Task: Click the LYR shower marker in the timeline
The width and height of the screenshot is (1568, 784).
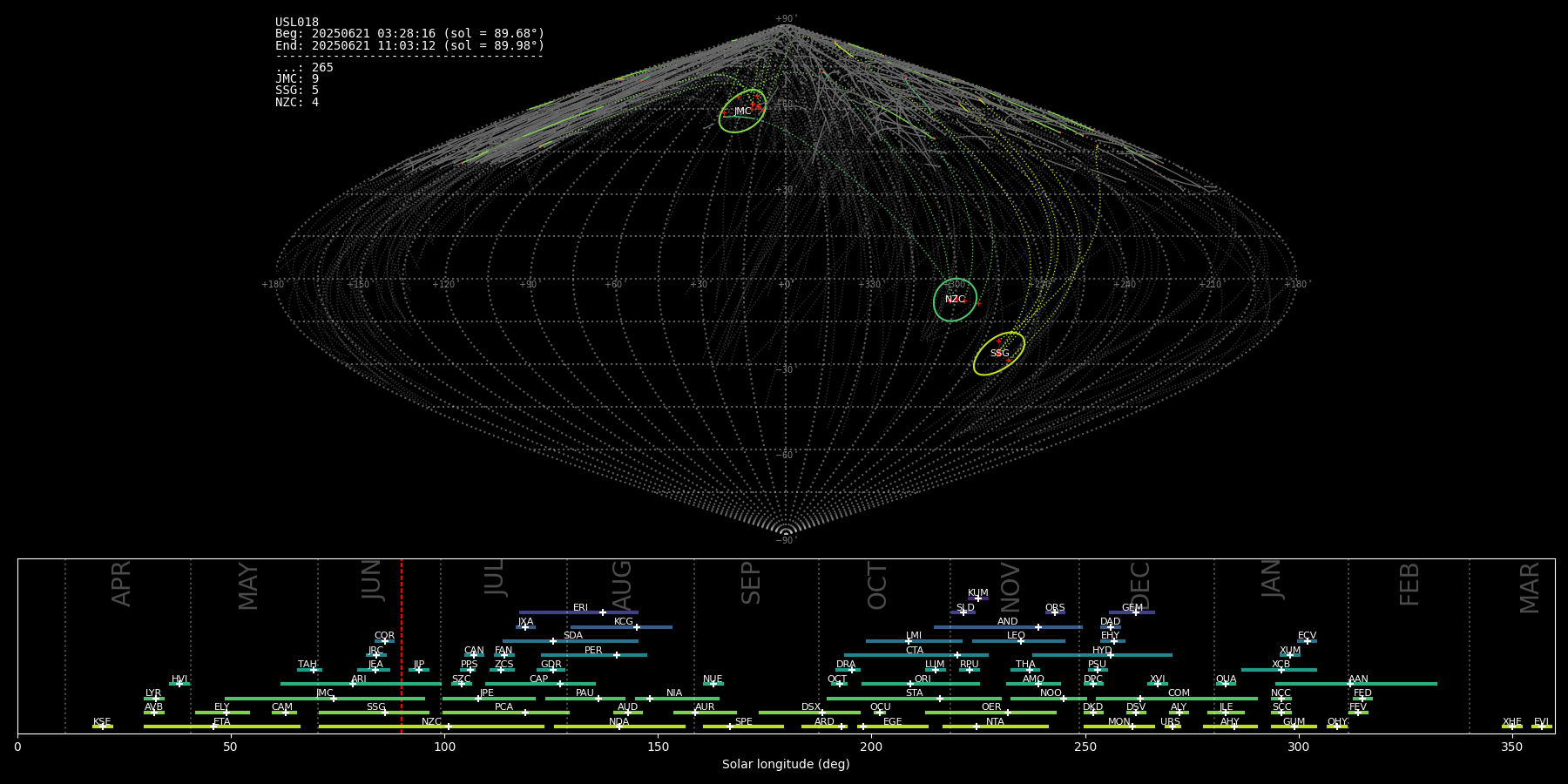Action: (x=154, y=698)
